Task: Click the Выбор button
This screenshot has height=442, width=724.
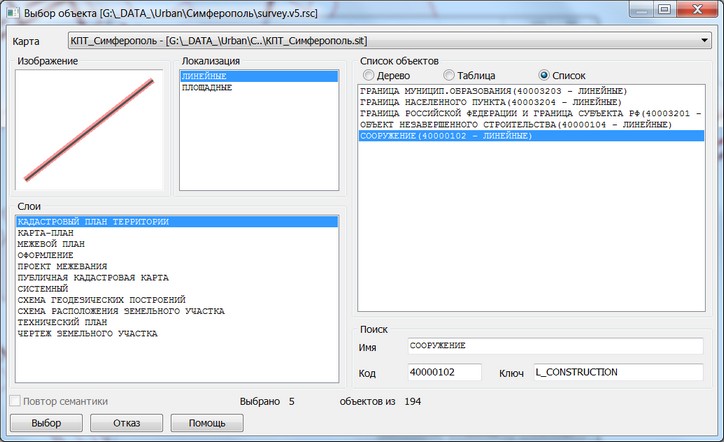Action: coord(45,423)
